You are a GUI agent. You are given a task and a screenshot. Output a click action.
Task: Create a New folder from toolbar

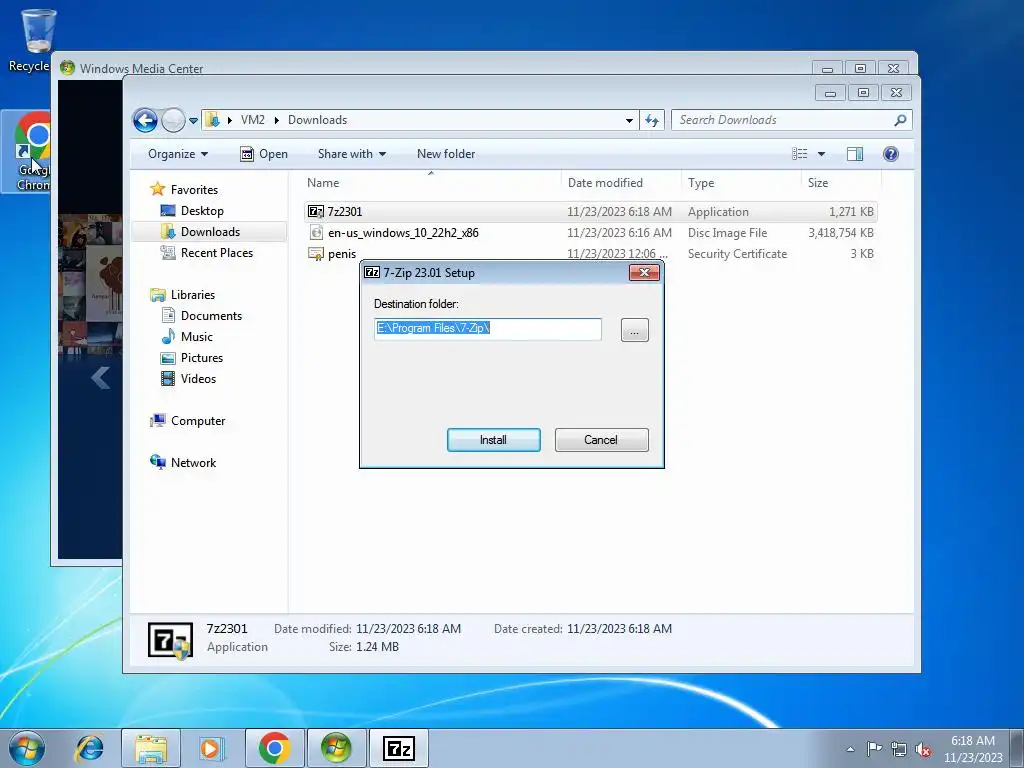(x=446, y=154)
